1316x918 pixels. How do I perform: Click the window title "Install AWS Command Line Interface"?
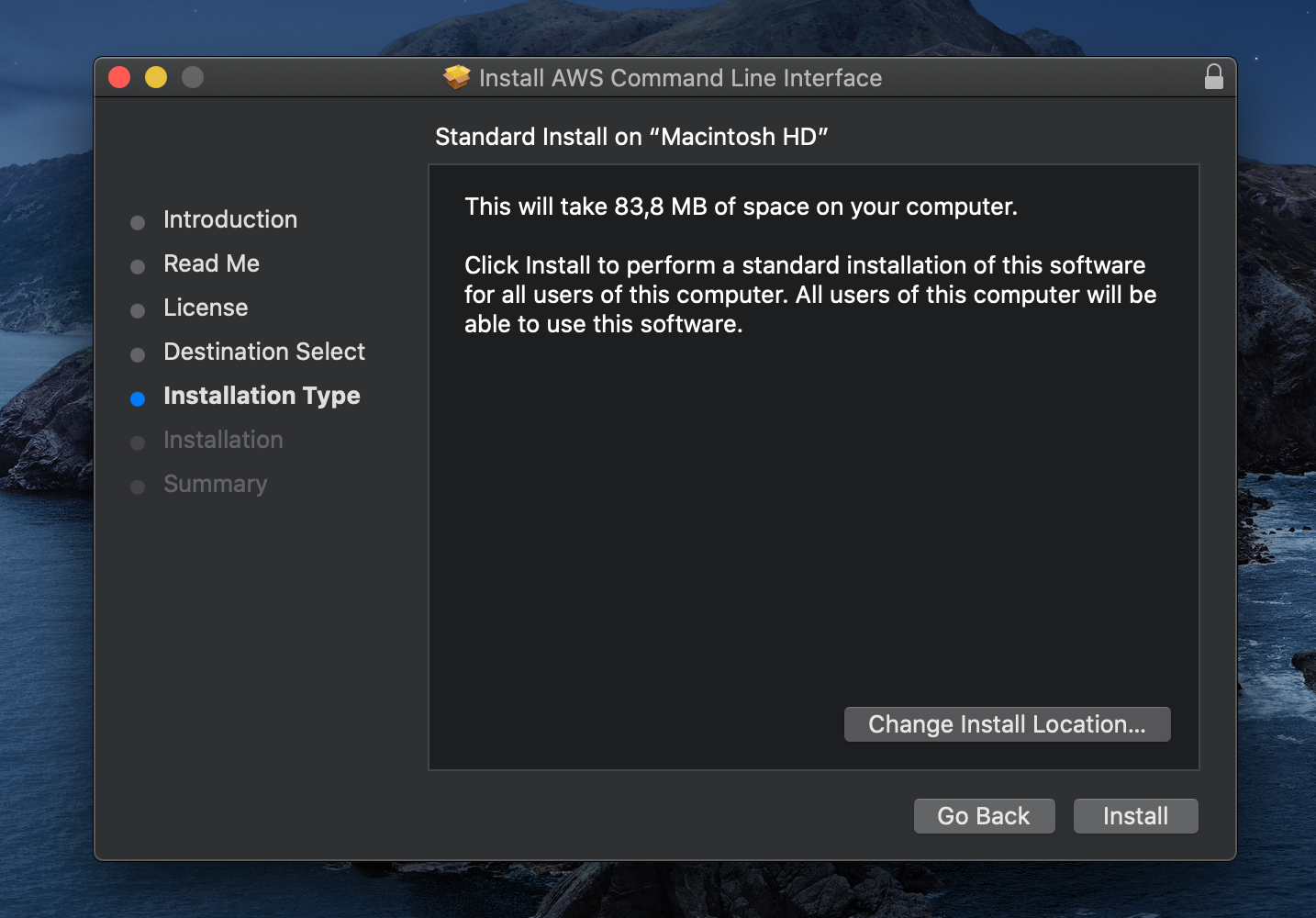(x=680, y=78)
